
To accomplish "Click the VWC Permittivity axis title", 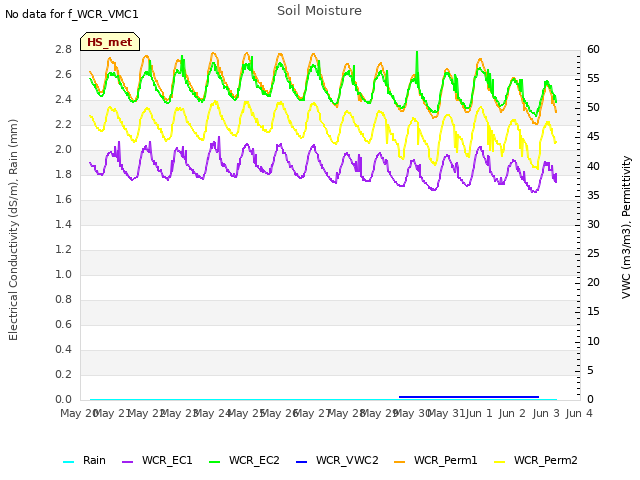I will coord(626,227).
